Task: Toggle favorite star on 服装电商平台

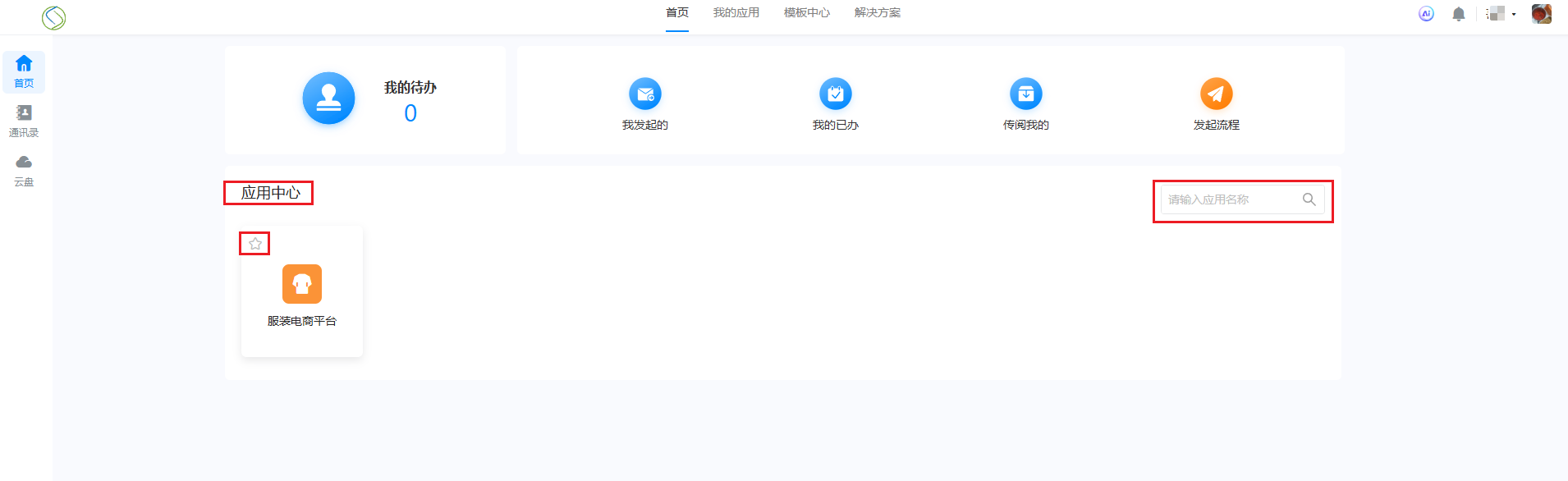Action: pyautogui.click(x=255, y=244)
